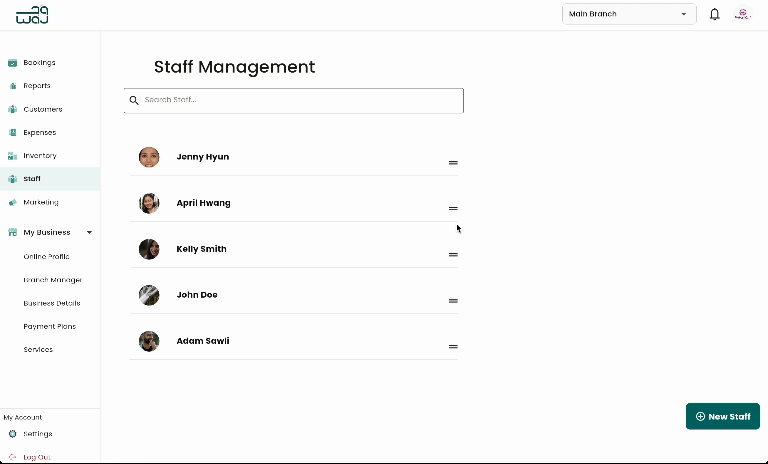Open Services submenu item
This screenshot has width=768, height=464.
point(38,349)
